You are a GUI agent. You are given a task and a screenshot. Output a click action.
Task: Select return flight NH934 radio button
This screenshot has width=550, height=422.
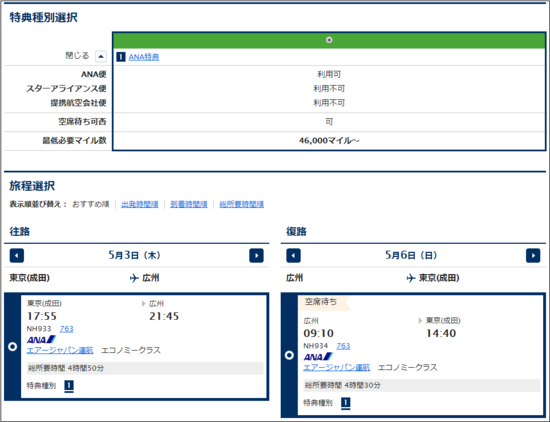point(289,355)
